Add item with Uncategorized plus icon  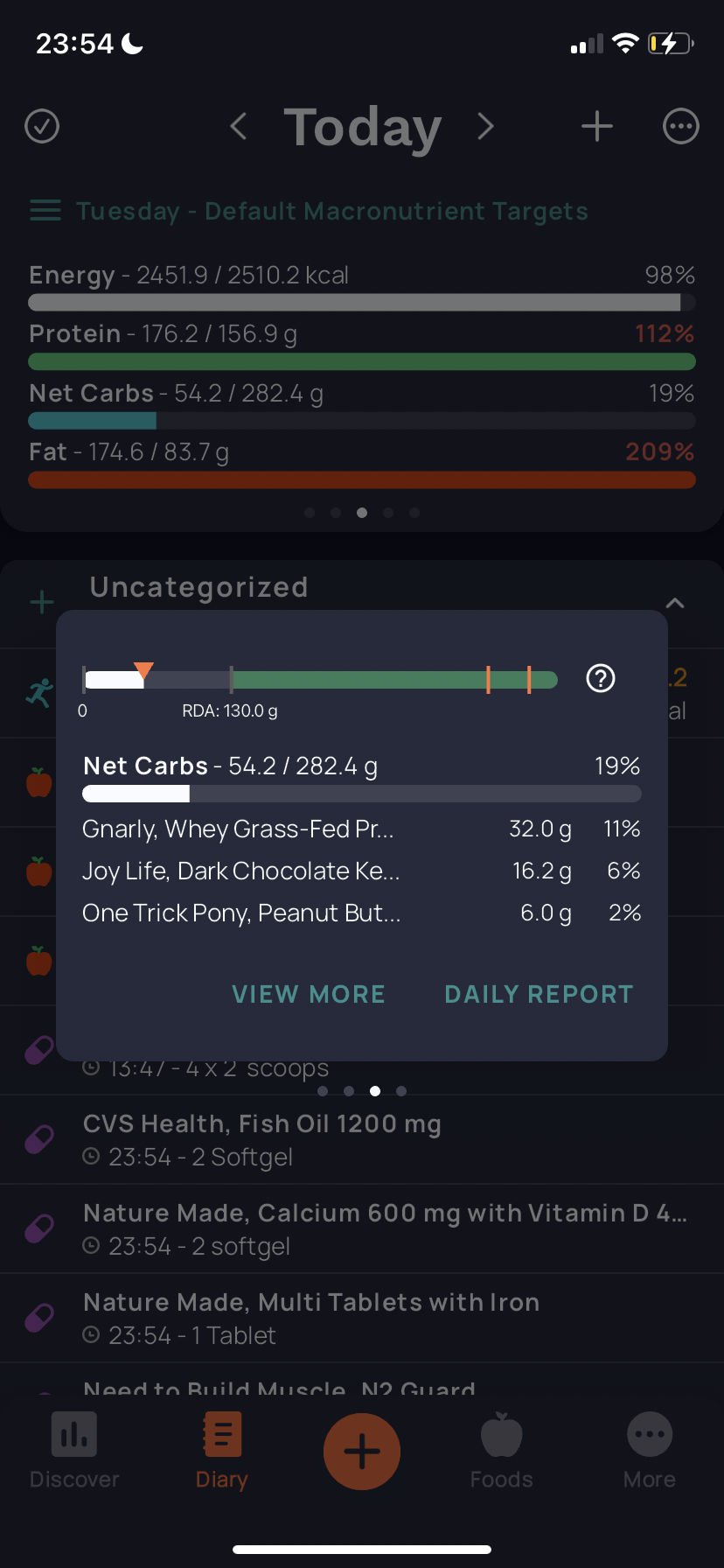click(42, 602)
